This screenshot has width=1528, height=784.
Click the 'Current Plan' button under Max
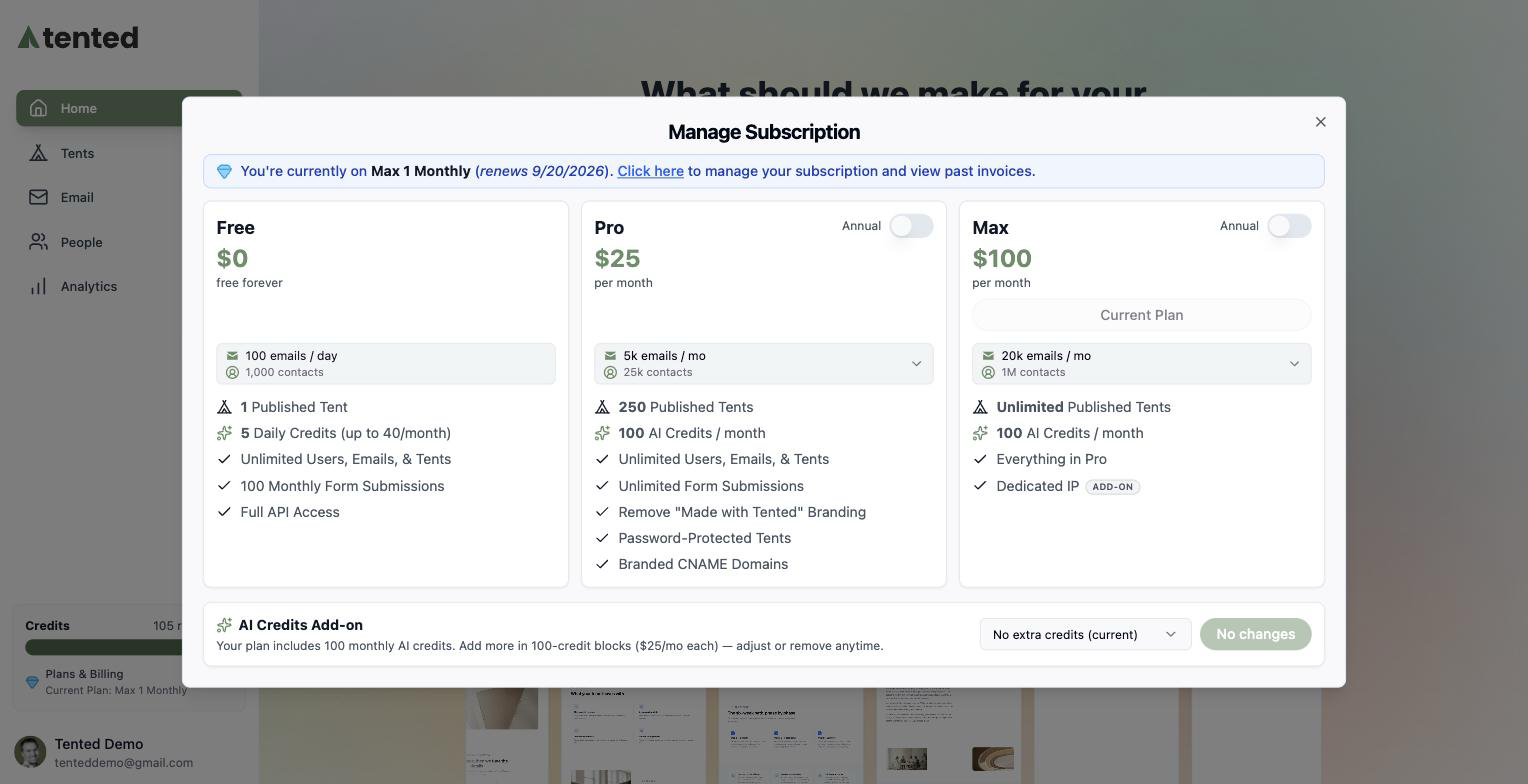[x=1142, y=315]
